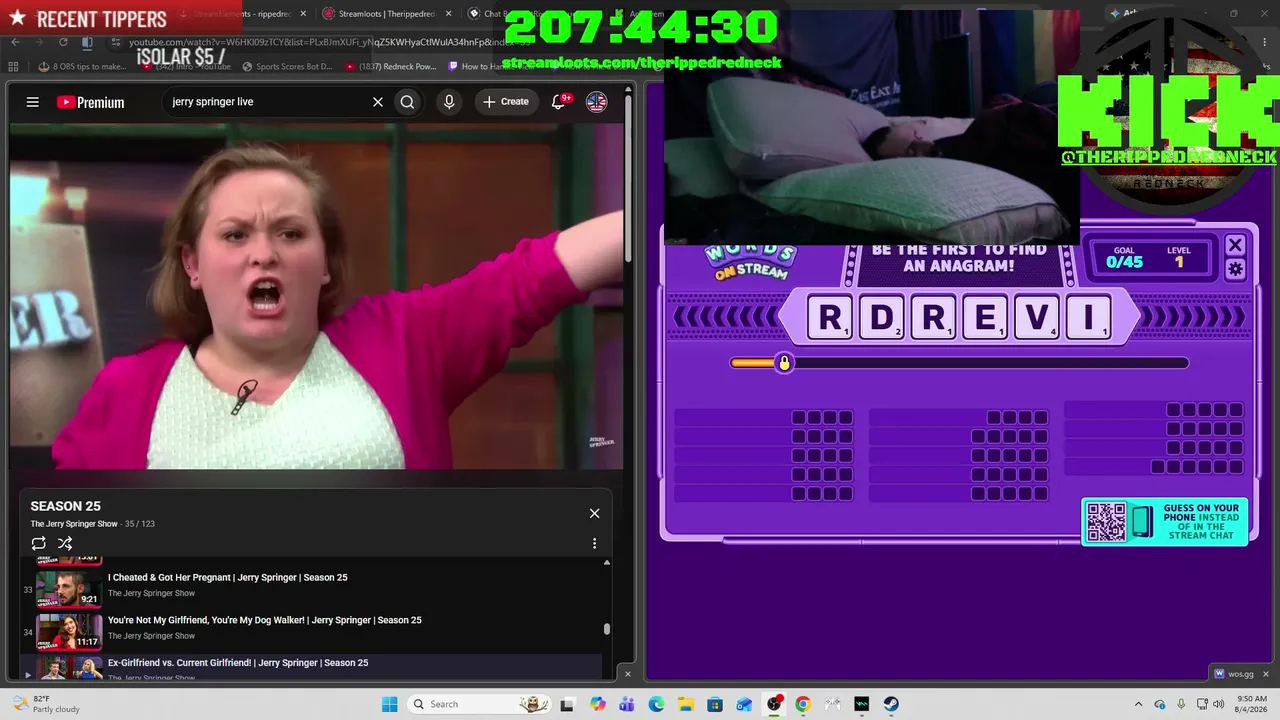Click the letter tile V

coord(1037,317)
